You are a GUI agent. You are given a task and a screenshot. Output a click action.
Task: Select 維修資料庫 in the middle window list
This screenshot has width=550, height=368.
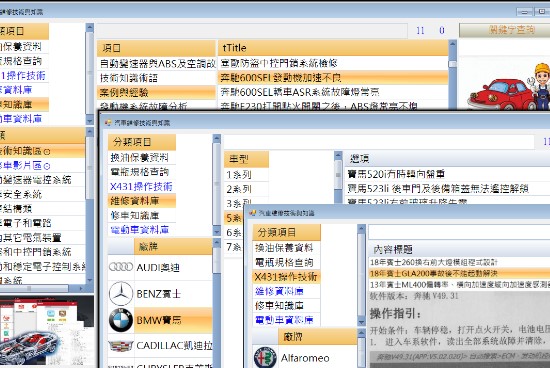click(142, 201)
